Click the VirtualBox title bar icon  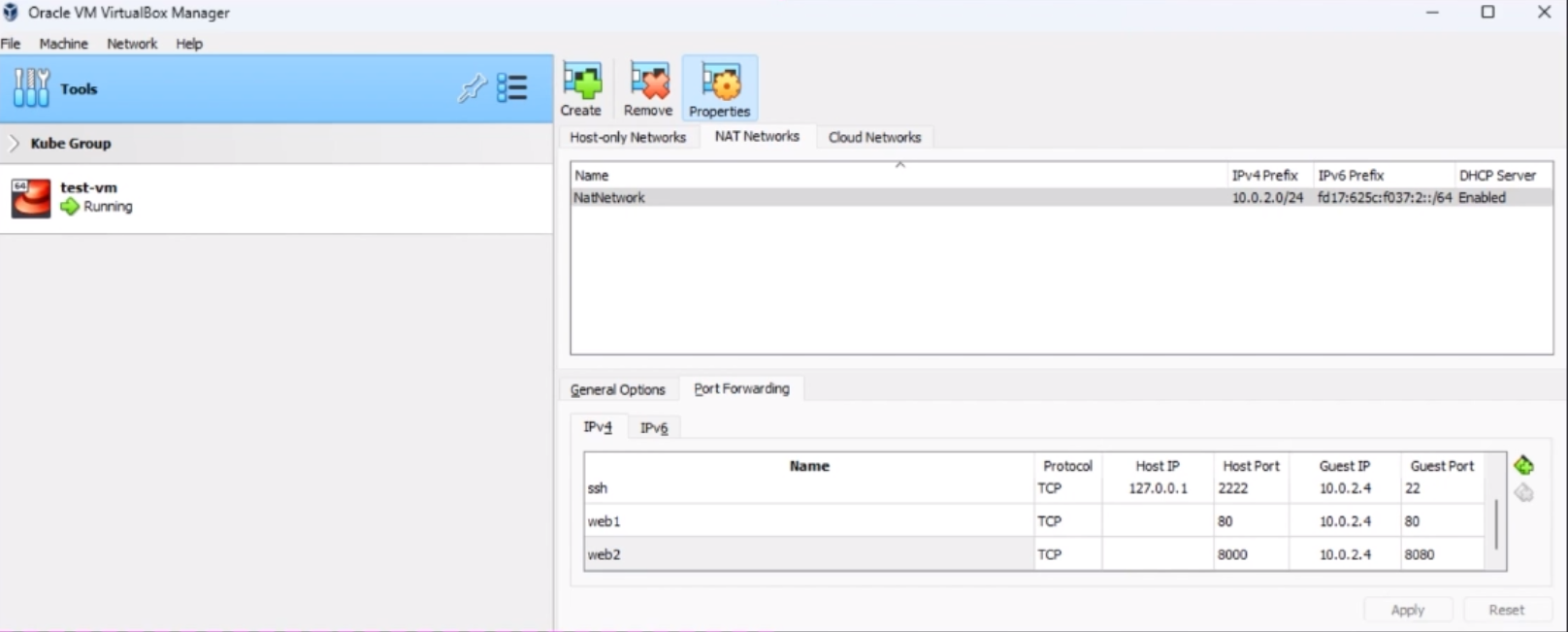(x=11, y=13)
